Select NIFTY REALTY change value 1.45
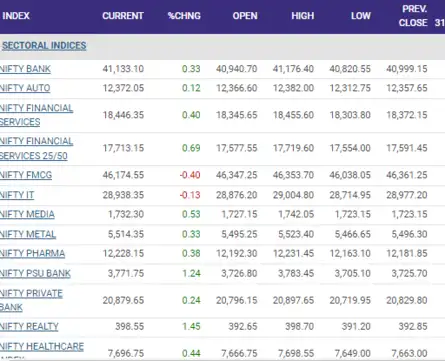Screen dimensions: 445x361 click(x=191, y=326)
